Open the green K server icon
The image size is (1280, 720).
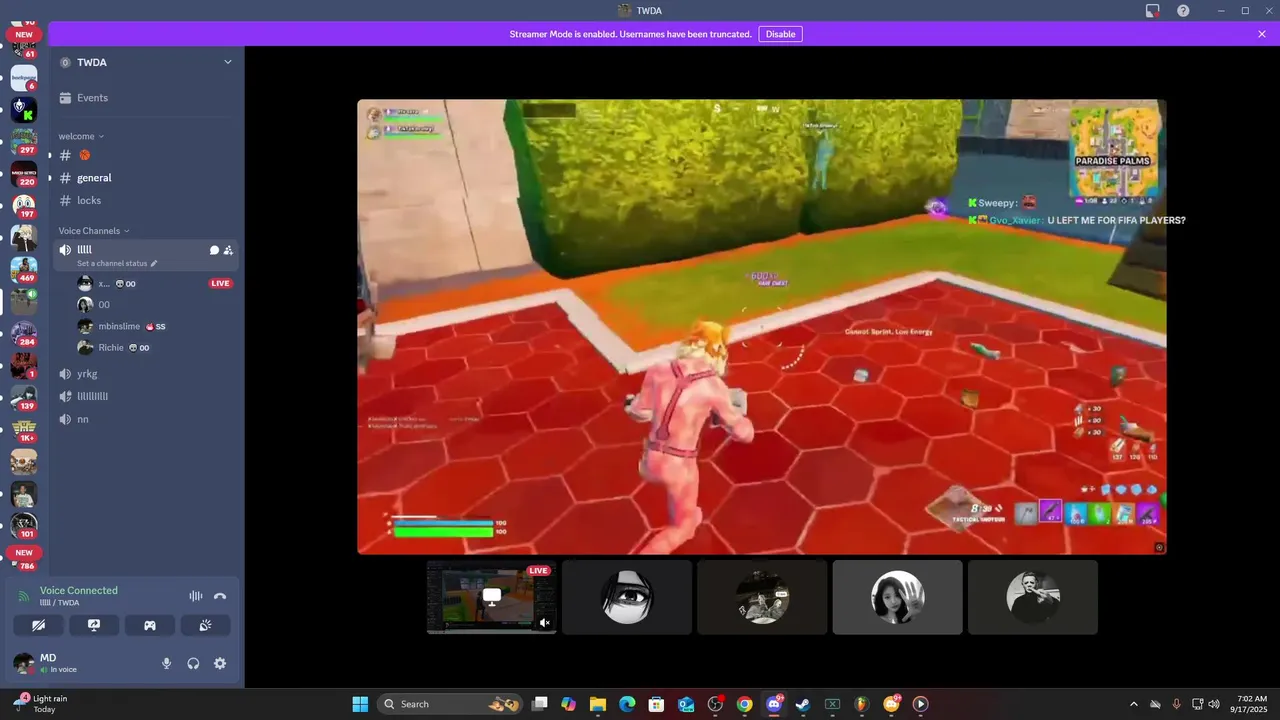point(24,109)
